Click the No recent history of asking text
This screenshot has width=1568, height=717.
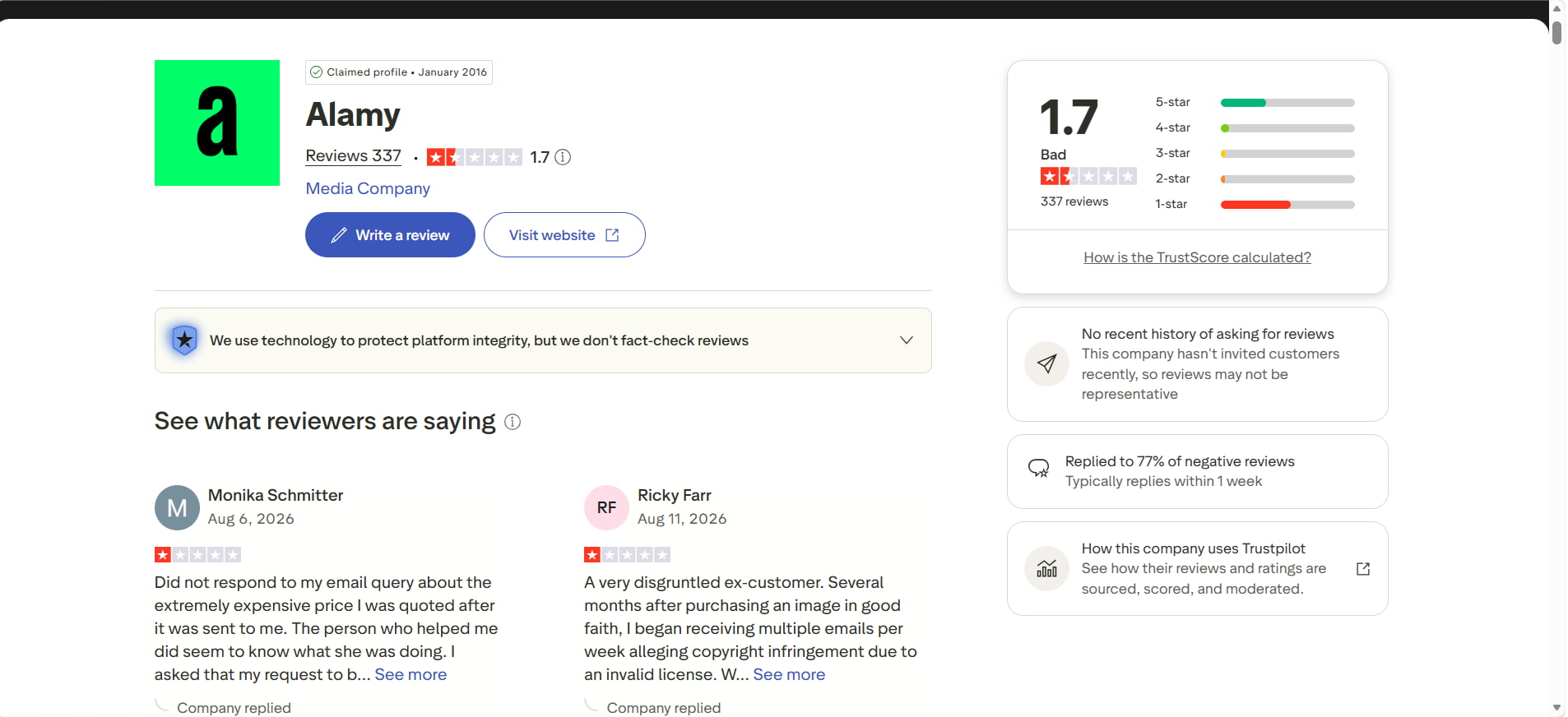pos(1208,334)
